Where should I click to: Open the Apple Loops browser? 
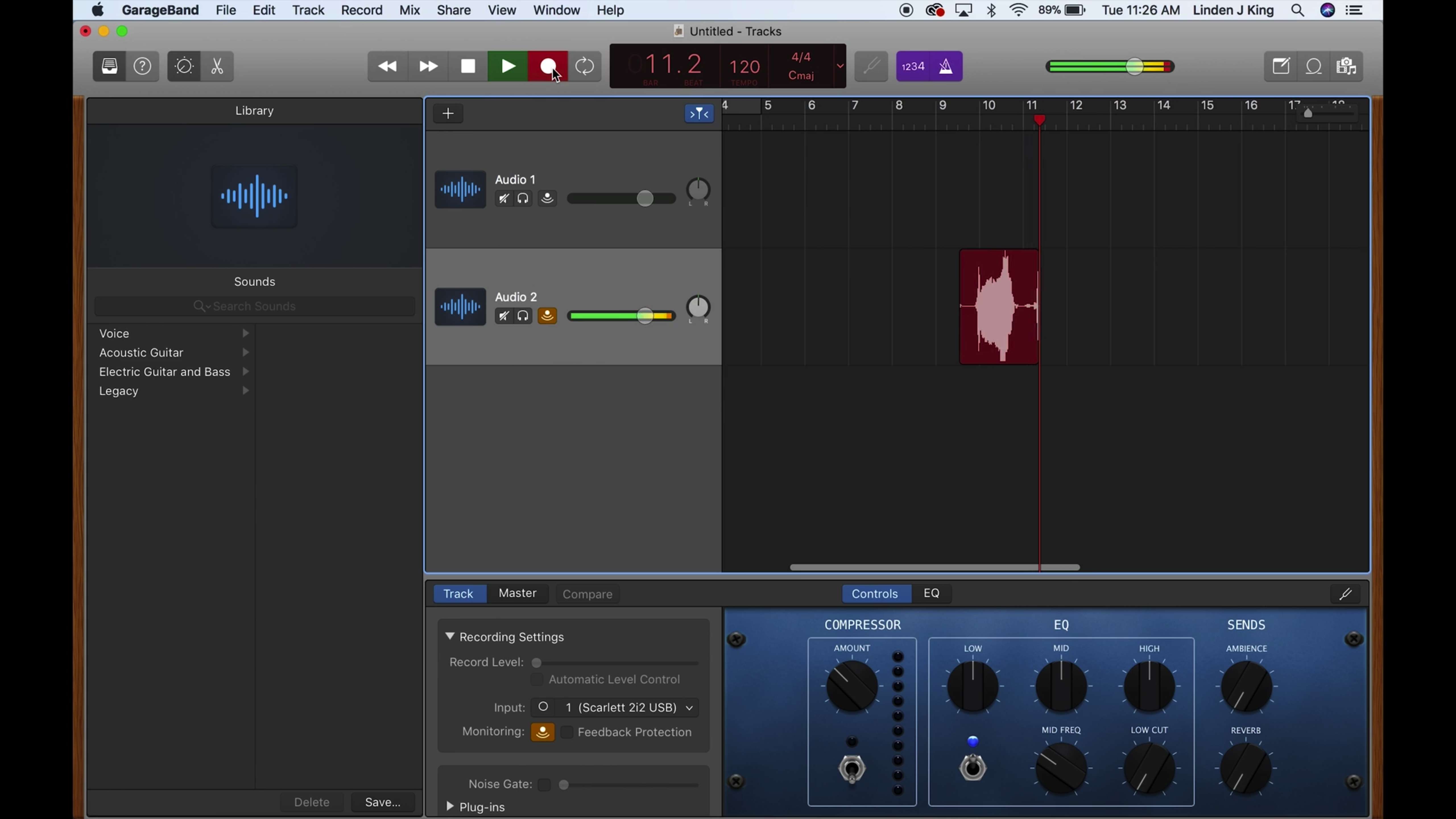pos(1314,67)
